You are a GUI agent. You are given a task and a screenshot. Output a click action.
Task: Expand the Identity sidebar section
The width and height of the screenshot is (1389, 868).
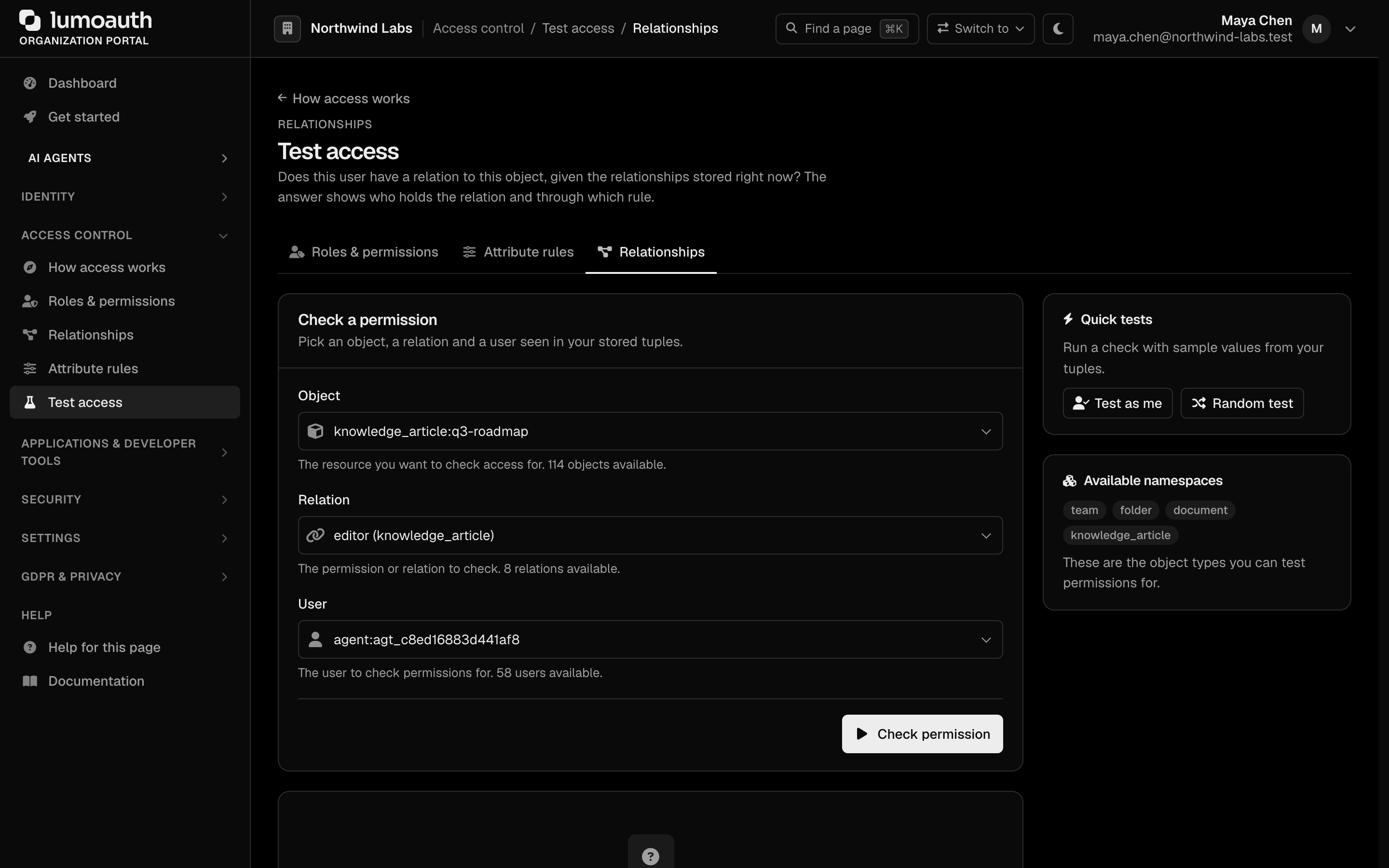click(x=124, y=197)
